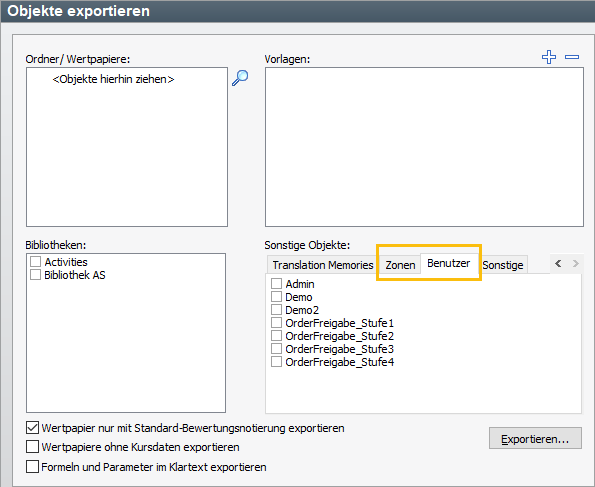Open the Zonen tab
595x487 pixels.
(400, 265)
